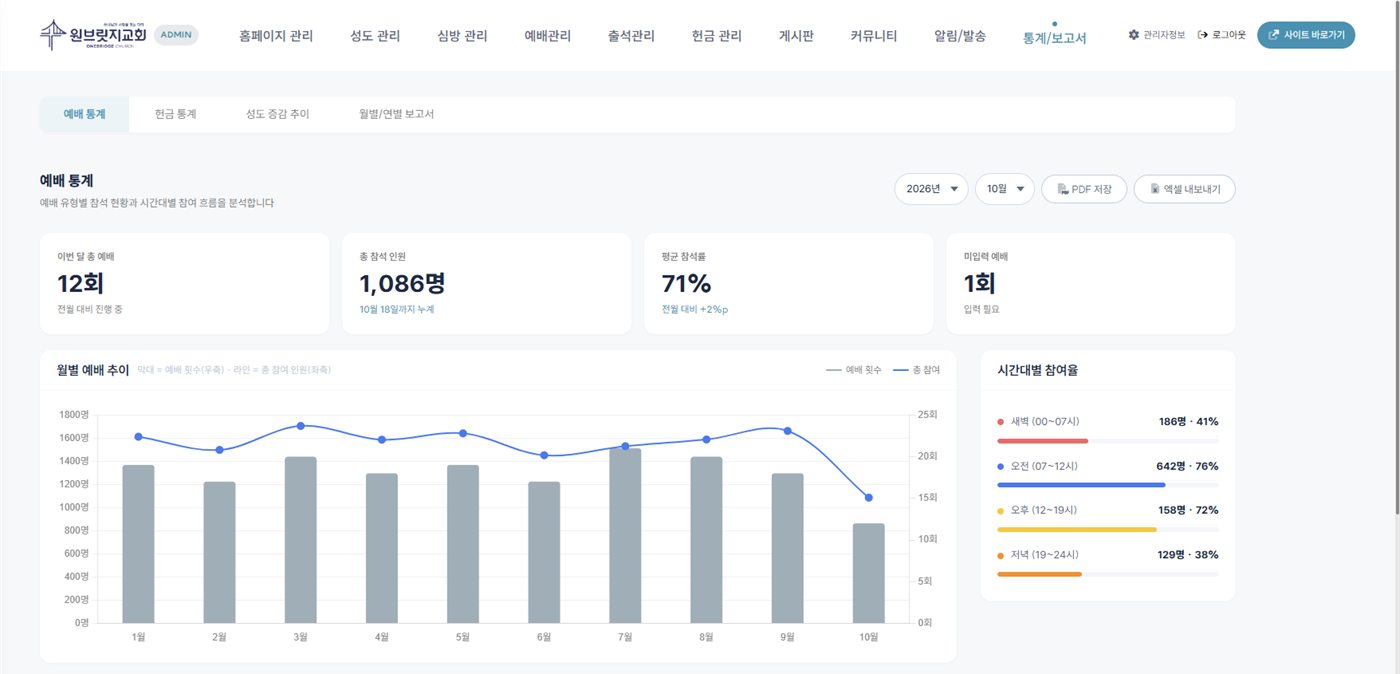Click the '186명 · 41%' value

pyautogui.click(x=1188, y=422)
